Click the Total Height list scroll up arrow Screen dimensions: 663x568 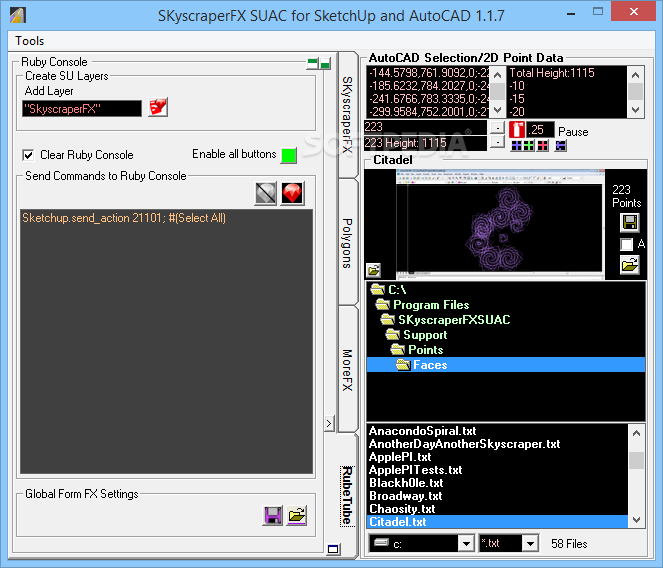[635, 75]
